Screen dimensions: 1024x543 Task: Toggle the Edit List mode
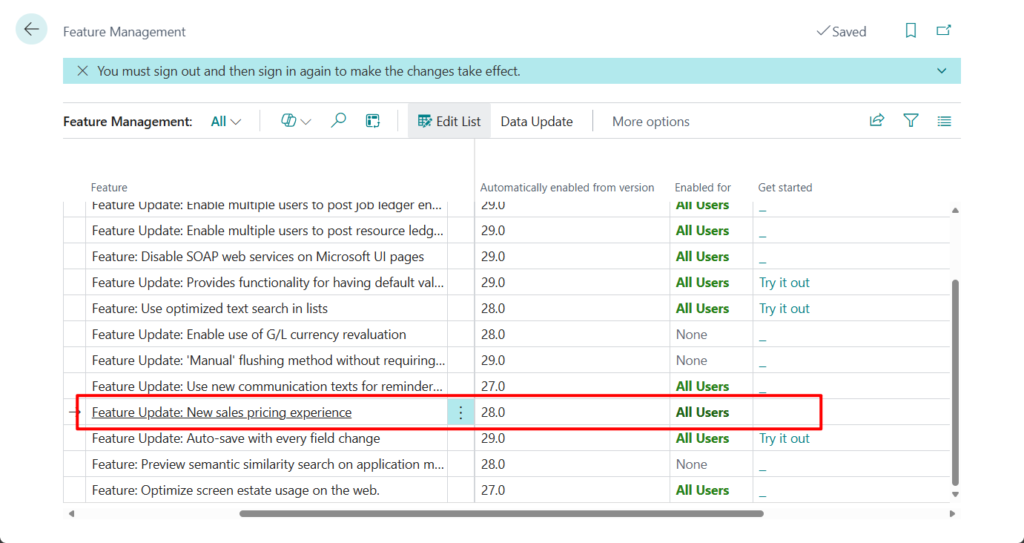point(449,121)
